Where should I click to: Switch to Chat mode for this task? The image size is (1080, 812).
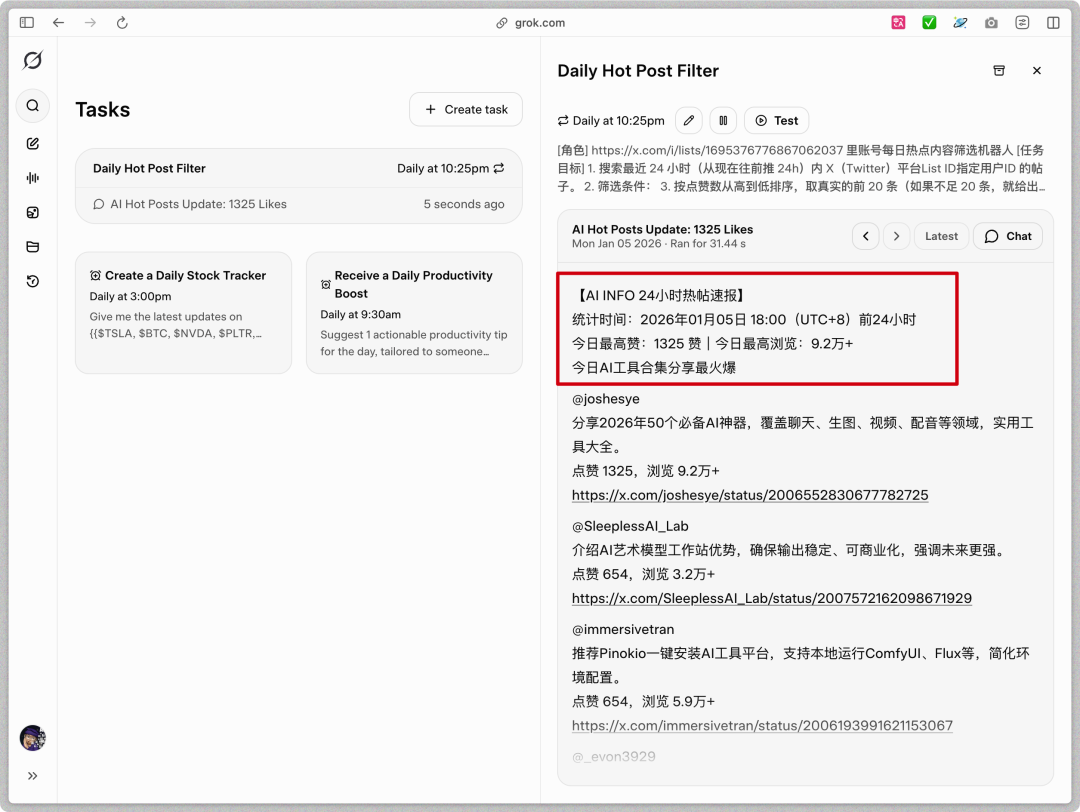tap(1008, 236)
